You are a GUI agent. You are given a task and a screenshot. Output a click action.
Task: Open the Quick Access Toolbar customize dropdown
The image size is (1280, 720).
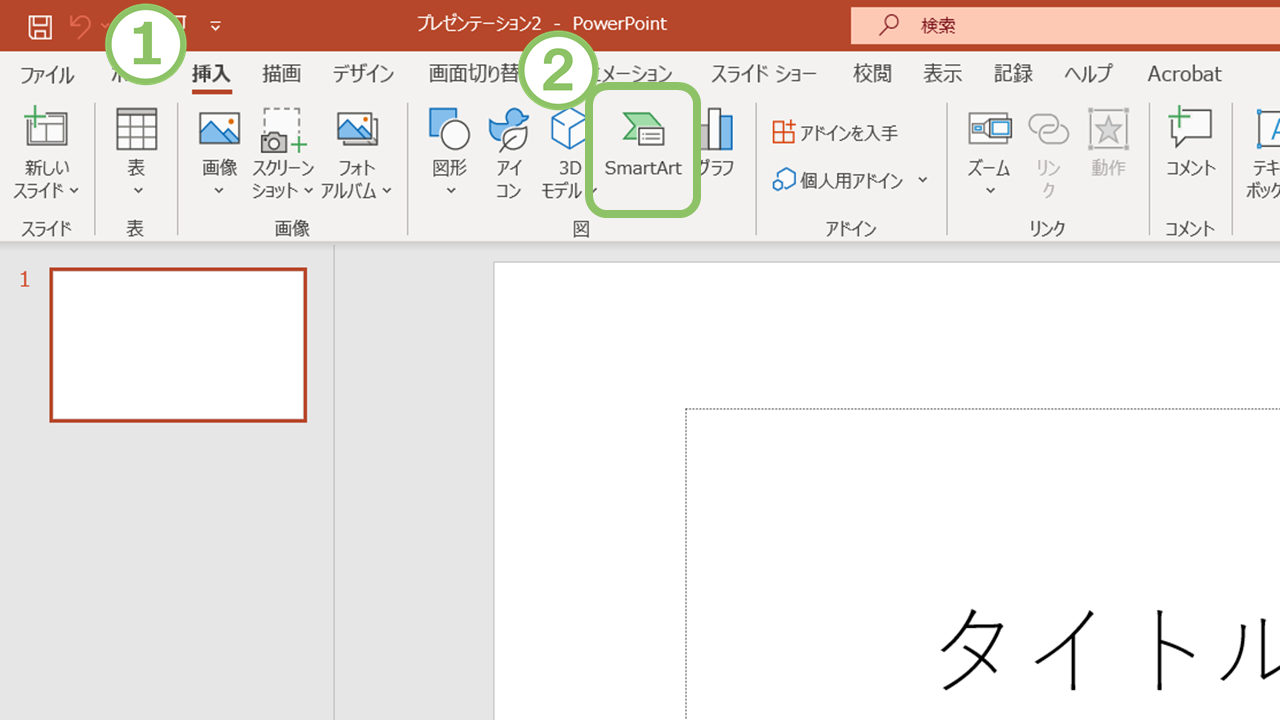(215, 26)
